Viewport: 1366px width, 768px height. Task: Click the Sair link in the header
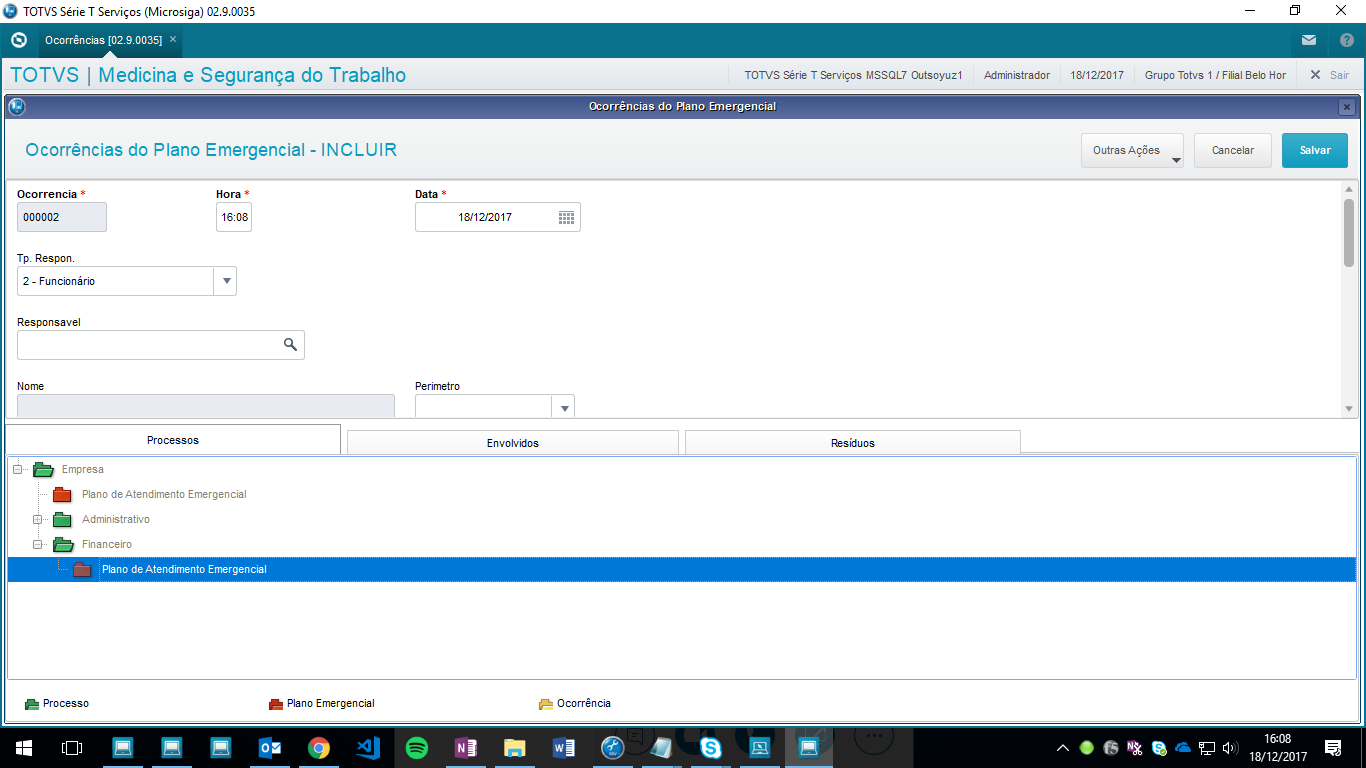click(x=1339, y=75)
